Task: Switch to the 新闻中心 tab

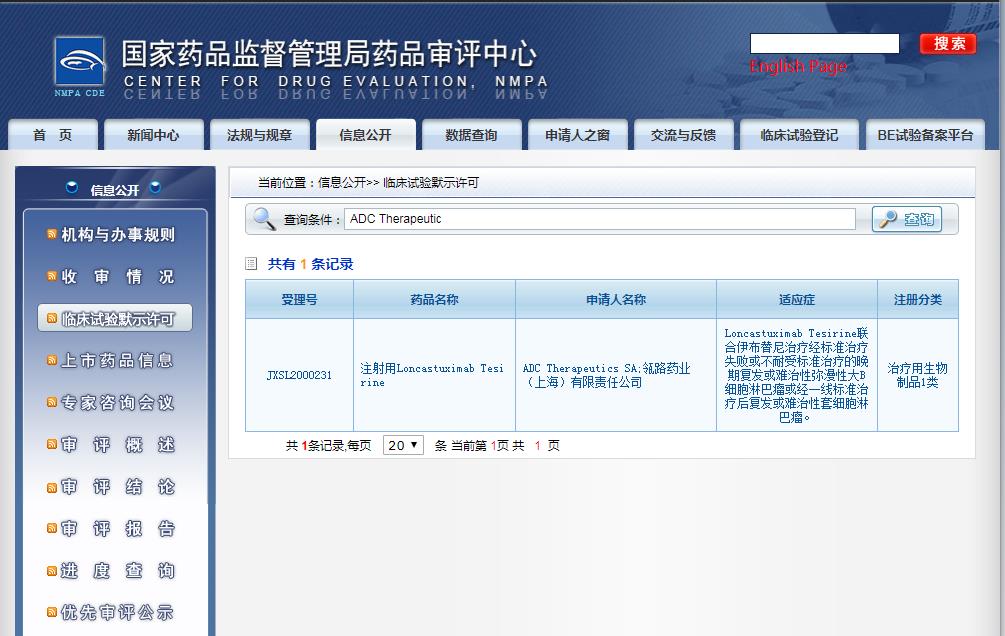Action: tap(154, 135)
